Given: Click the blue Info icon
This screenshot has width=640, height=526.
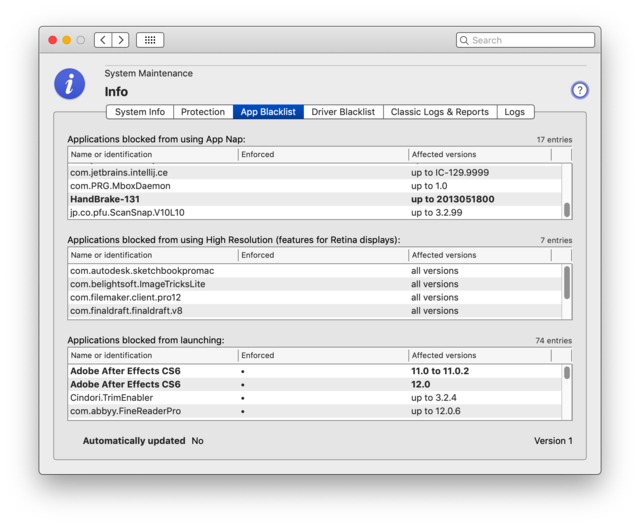Looking at the screenshot, I should point(70,84).
